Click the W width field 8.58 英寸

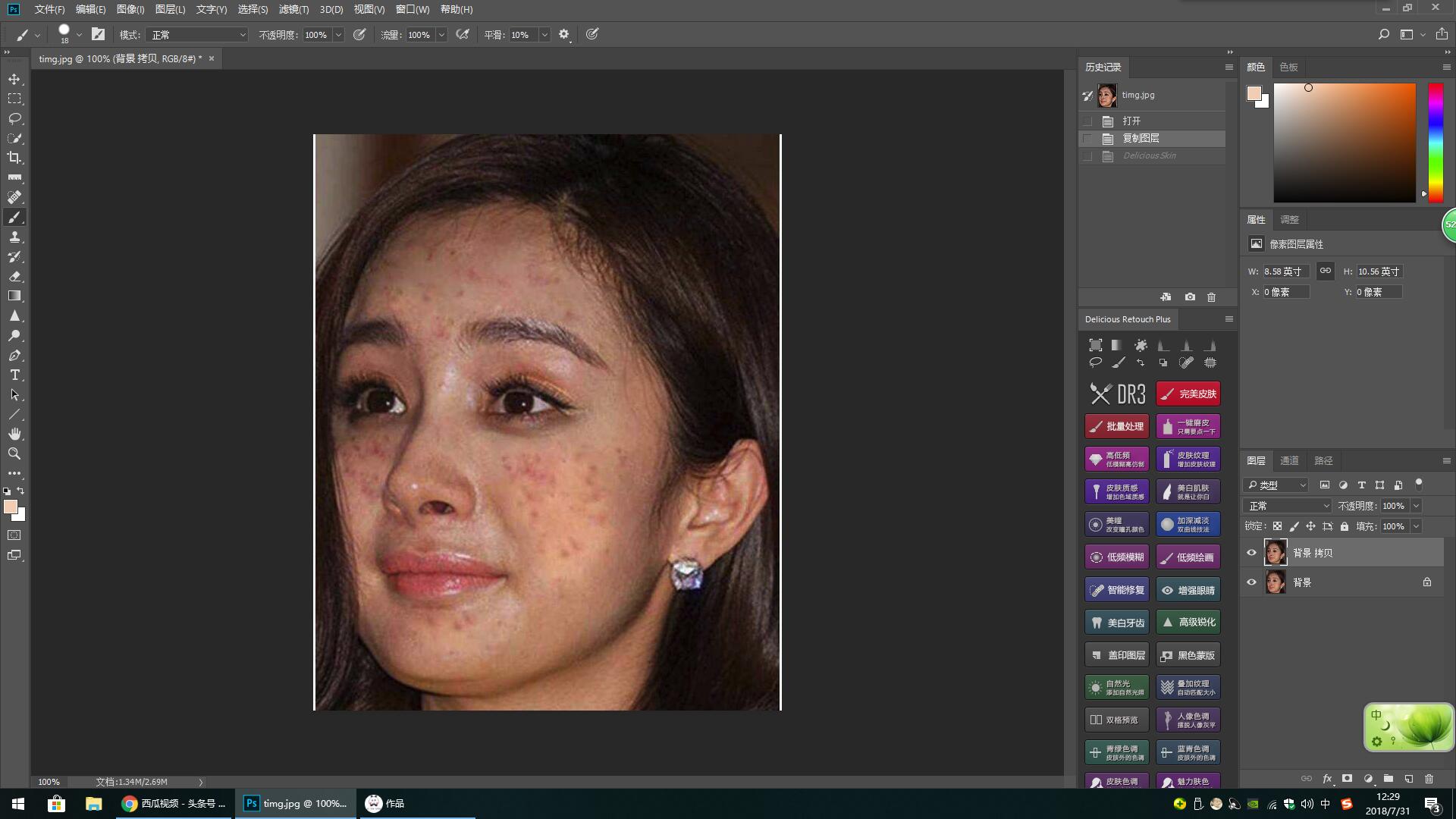click(x=1286, y=271)
